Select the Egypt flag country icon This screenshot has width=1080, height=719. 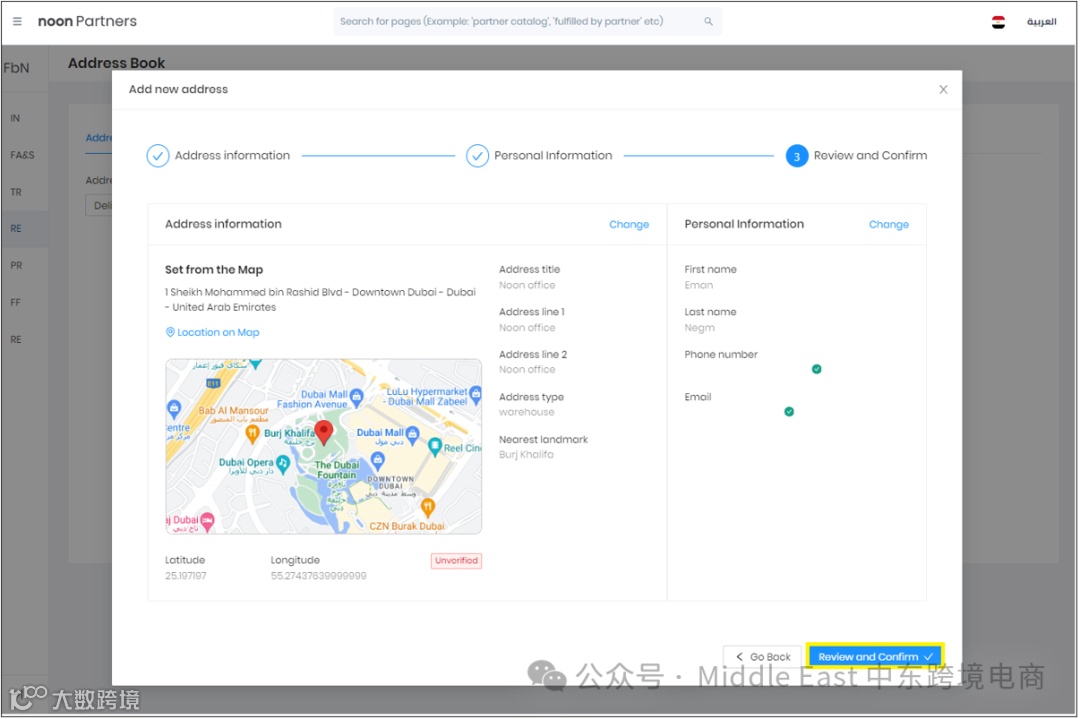coord(998,22)
